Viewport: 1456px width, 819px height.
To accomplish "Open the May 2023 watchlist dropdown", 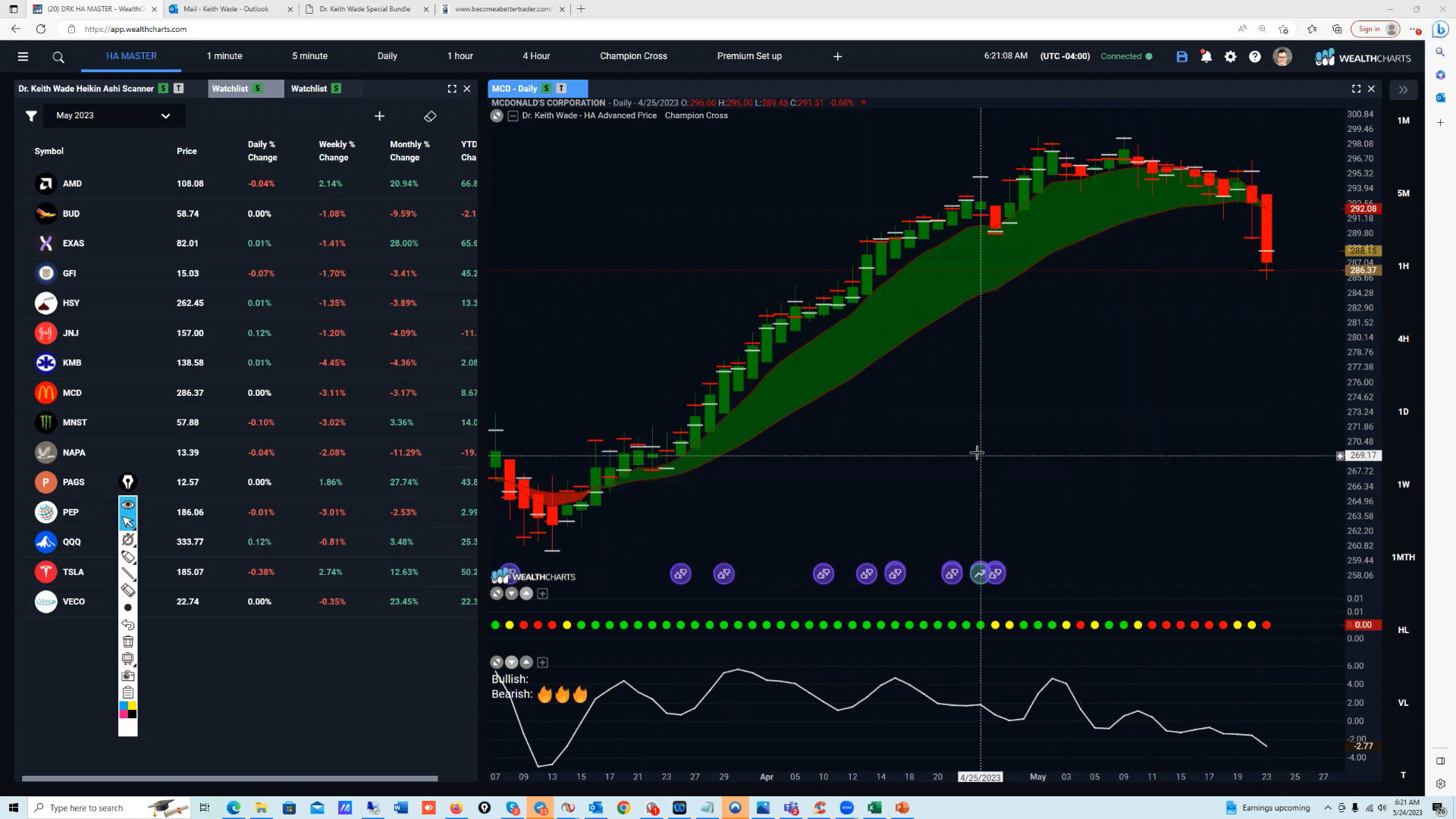I will [112, 116].
